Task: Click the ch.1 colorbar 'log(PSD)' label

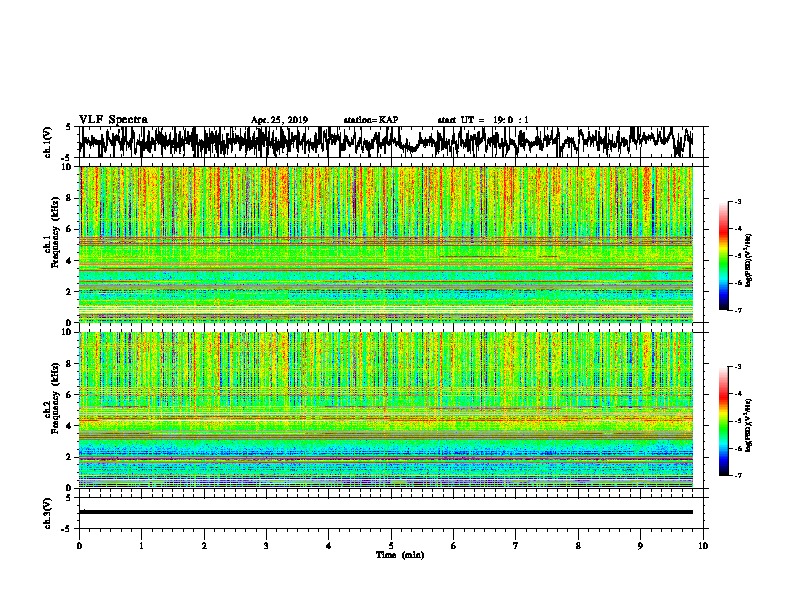Action: point(748,261)
